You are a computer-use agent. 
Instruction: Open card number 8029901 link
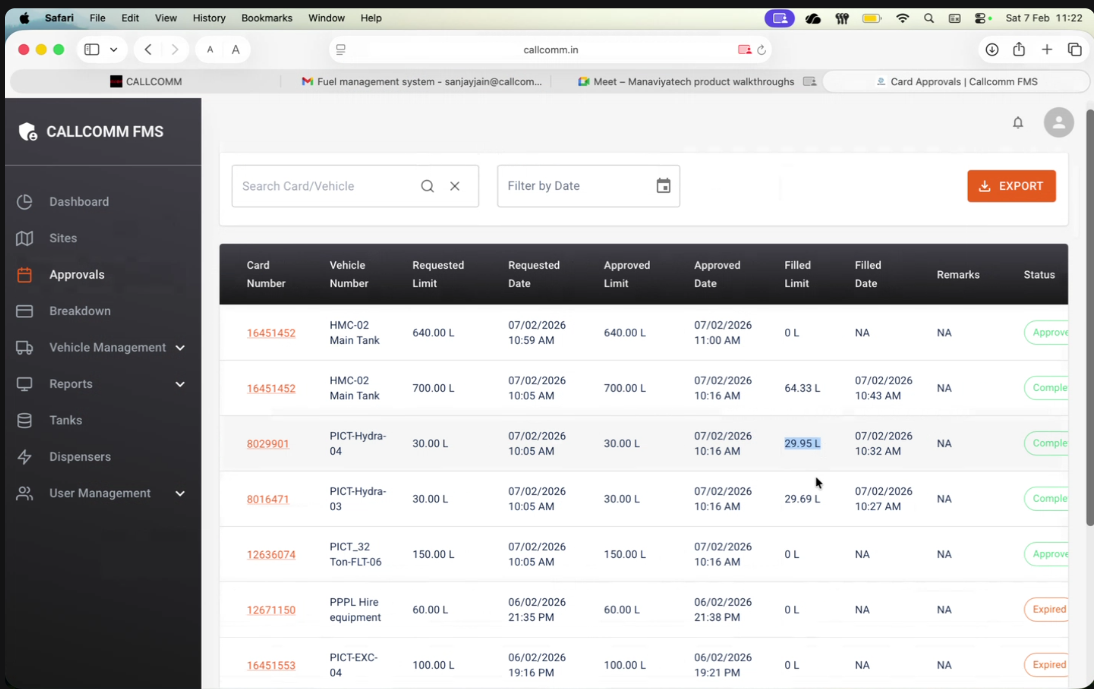coord(267,443)
